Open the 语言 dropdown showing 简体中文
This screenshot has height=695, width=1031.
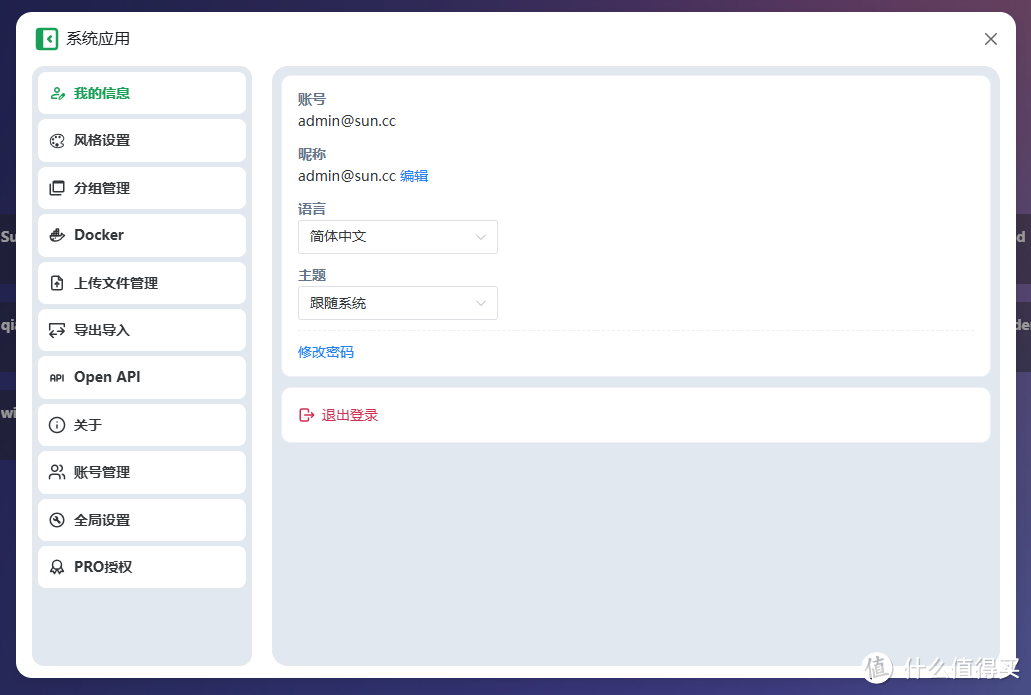pos(398,237)
